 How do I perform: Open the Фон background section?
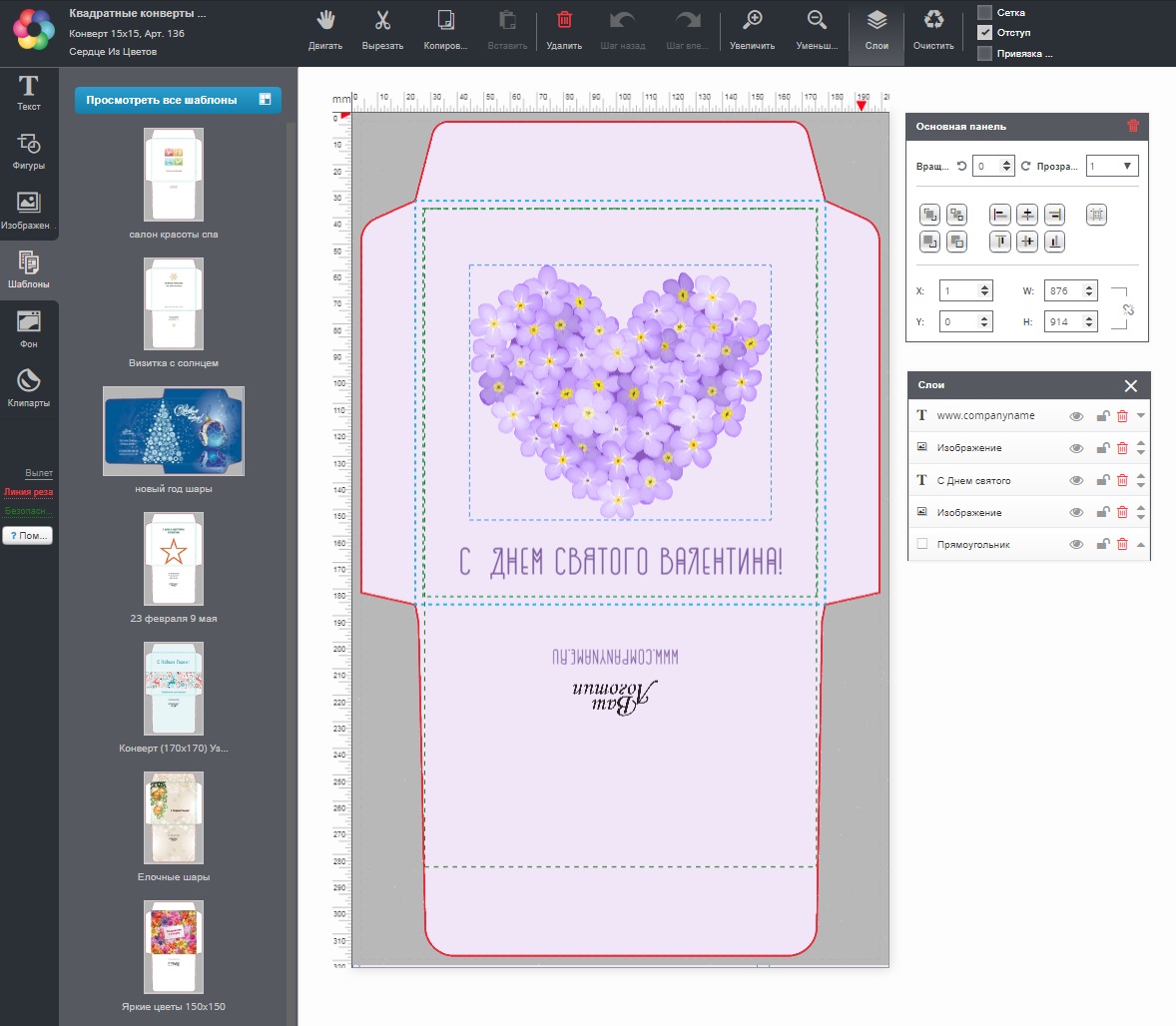click(29, 330)
